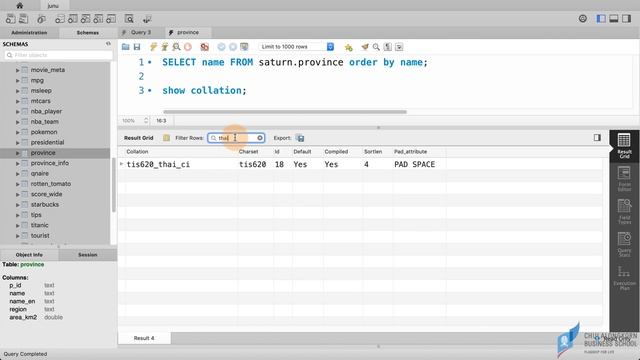Toggle invisible characters icon

[387, 47]
